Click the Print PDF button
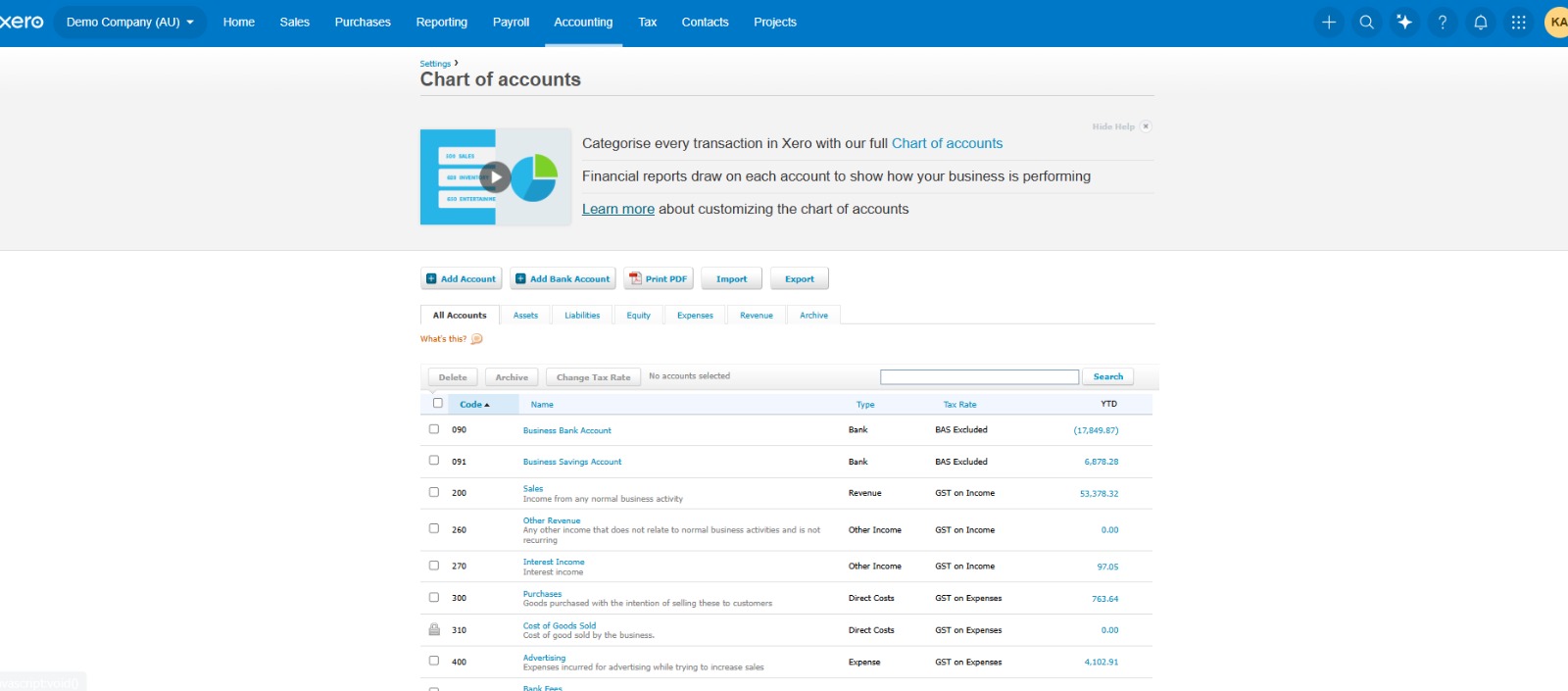The width and height of the screenshot is (1568, 691). [x=659, y=278]
